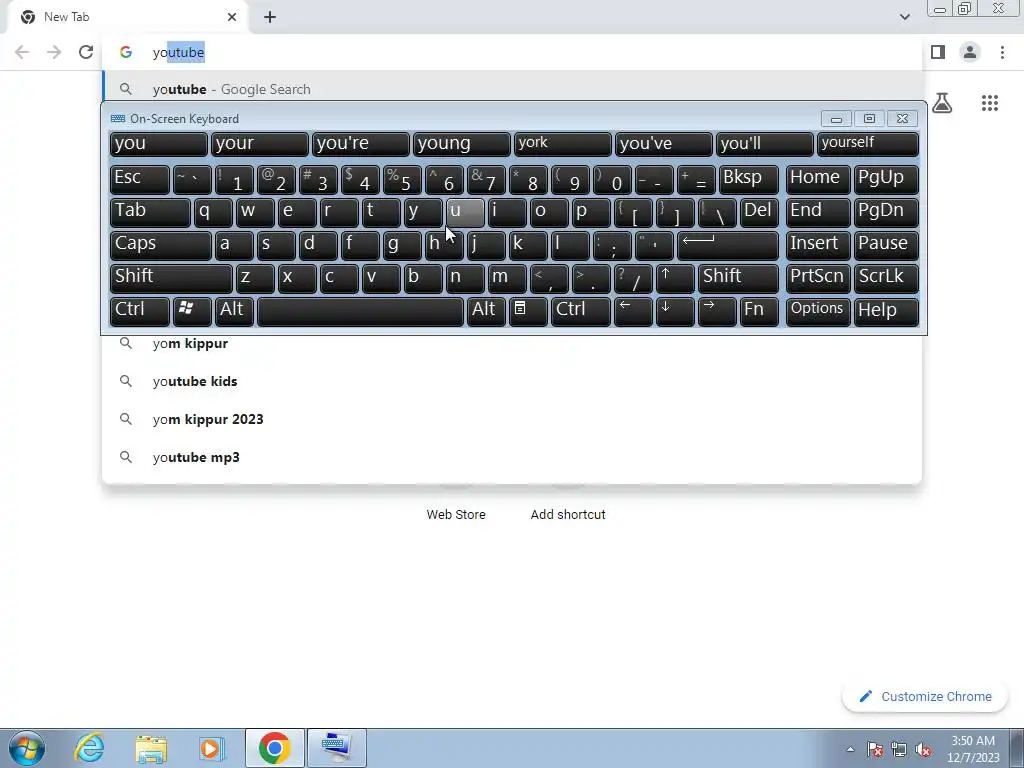Expand tab search chevron
Image resolution: width=1024 pixels, height=768 pixels.
pyautogui.click(x=904, y=17)
